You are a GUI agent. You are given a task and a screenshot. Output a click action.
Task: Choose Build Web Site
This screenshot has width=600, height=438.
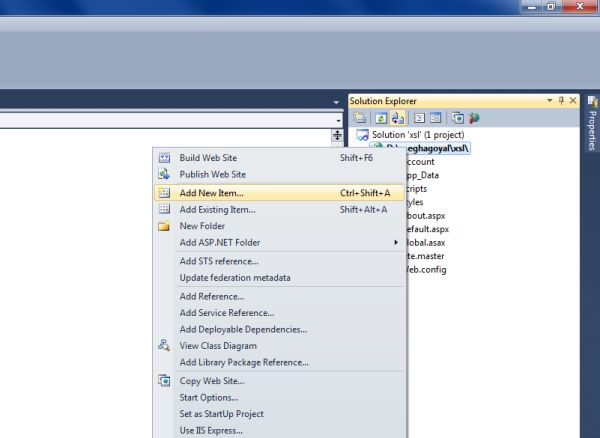click(279, 158)
